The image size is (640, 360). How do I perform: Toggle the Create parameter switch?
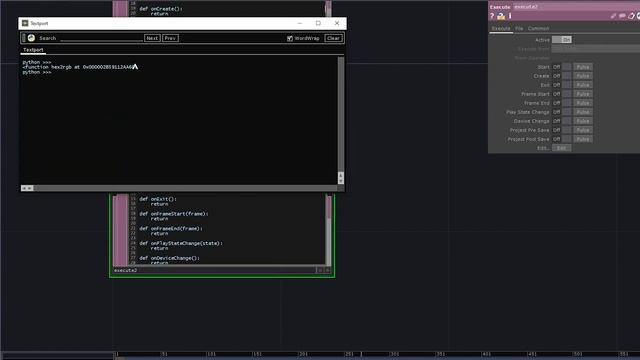click(562, 76)
